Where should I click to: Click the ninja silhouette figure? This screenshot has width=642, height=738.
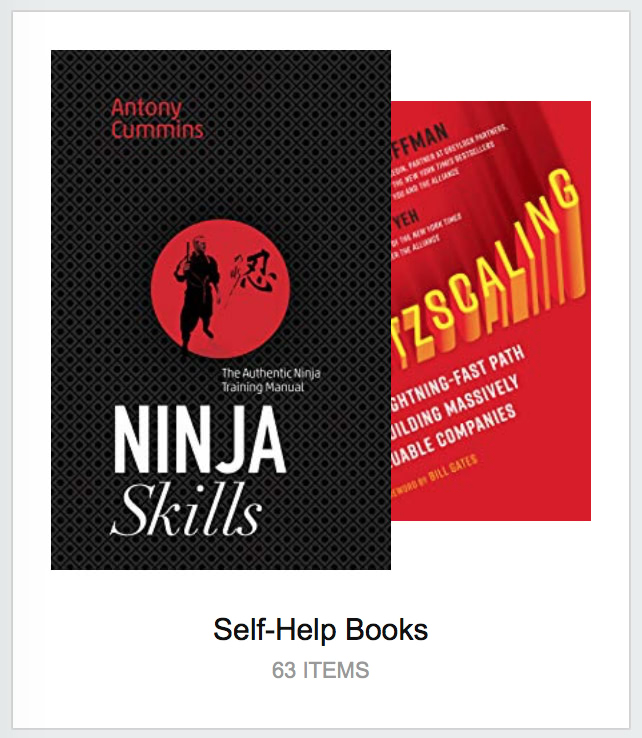pos(198,293)
